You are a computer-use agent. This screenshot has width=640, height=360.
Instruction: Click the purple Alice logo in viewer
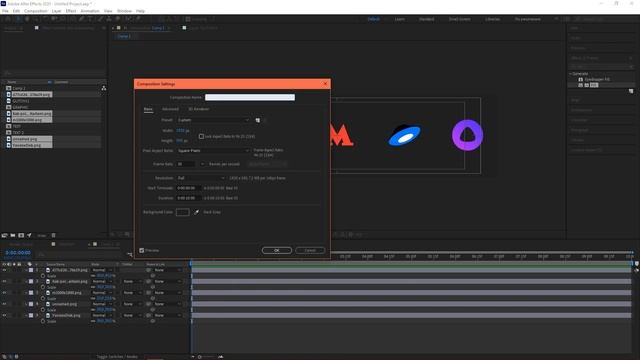467,135
